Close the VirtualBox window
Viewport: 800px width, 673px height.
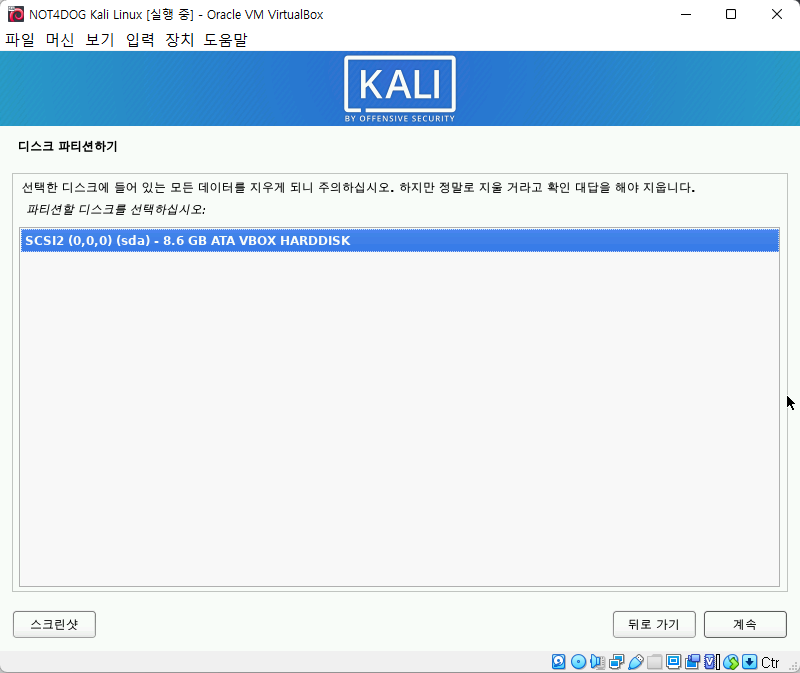point(777,14)
